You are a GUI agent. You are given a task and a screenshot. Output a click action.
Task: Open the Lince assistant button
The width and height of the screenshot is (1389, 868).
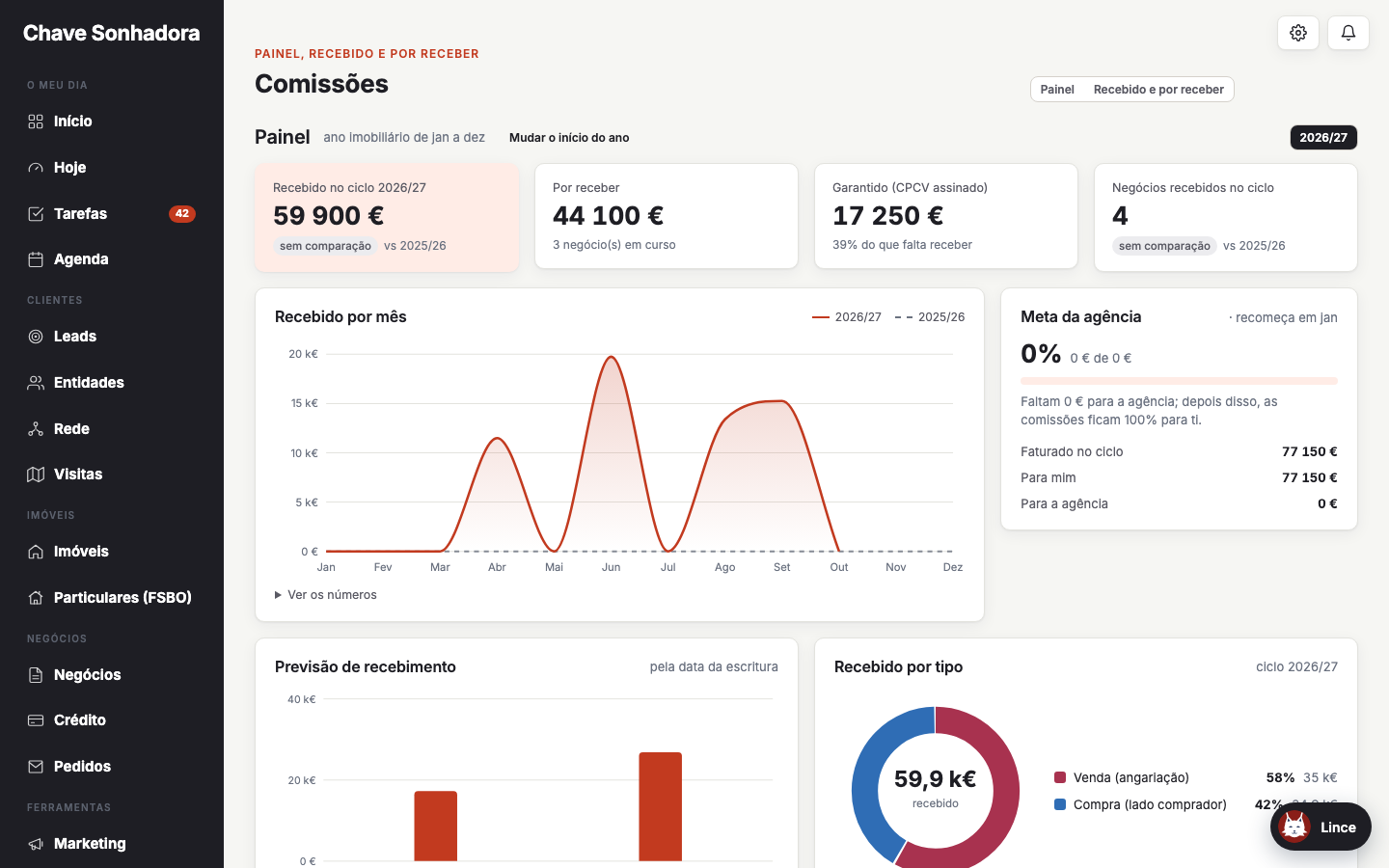(x=1321, y=827)
